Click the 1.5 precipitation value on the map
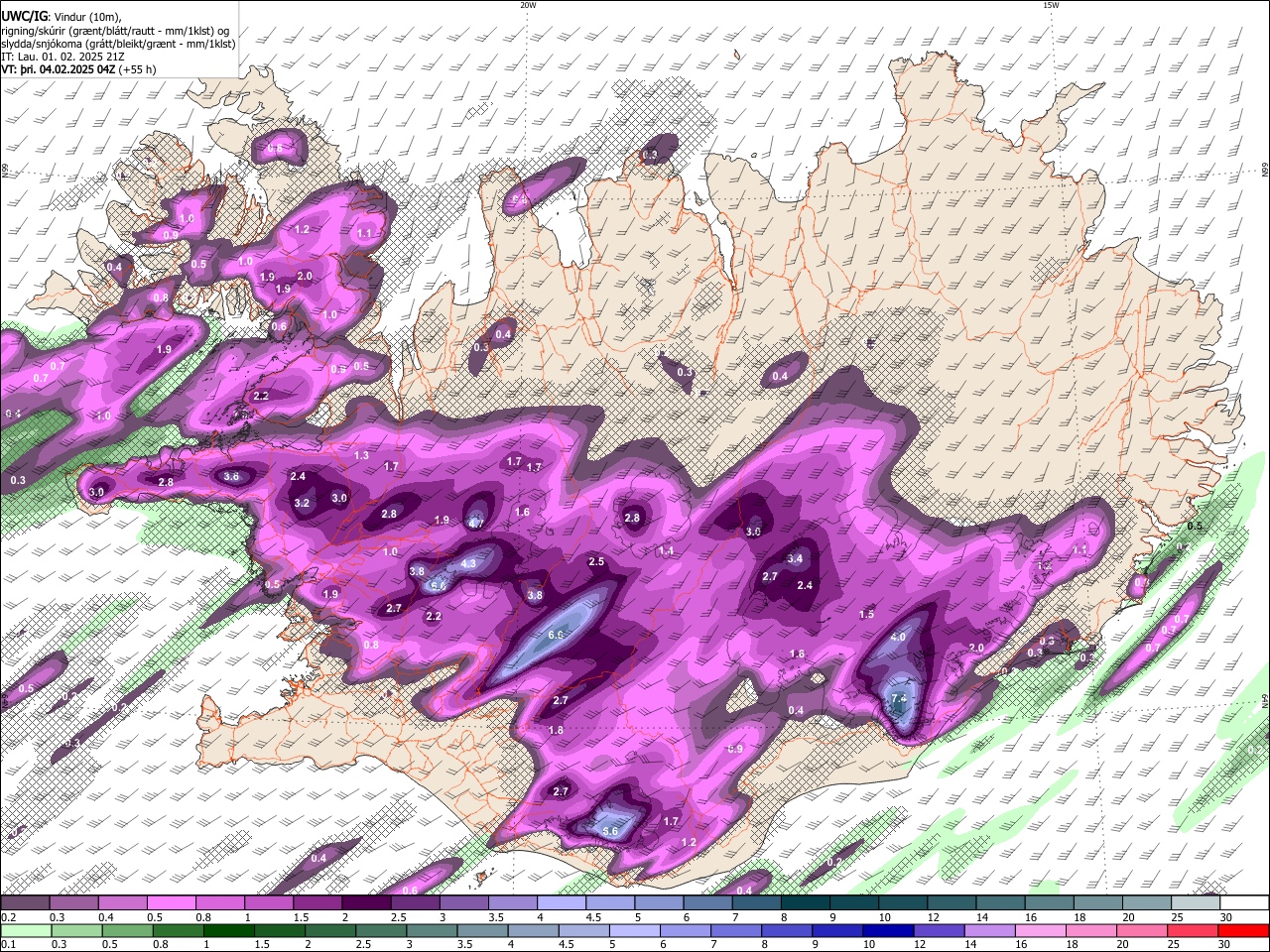 (866, 615)
